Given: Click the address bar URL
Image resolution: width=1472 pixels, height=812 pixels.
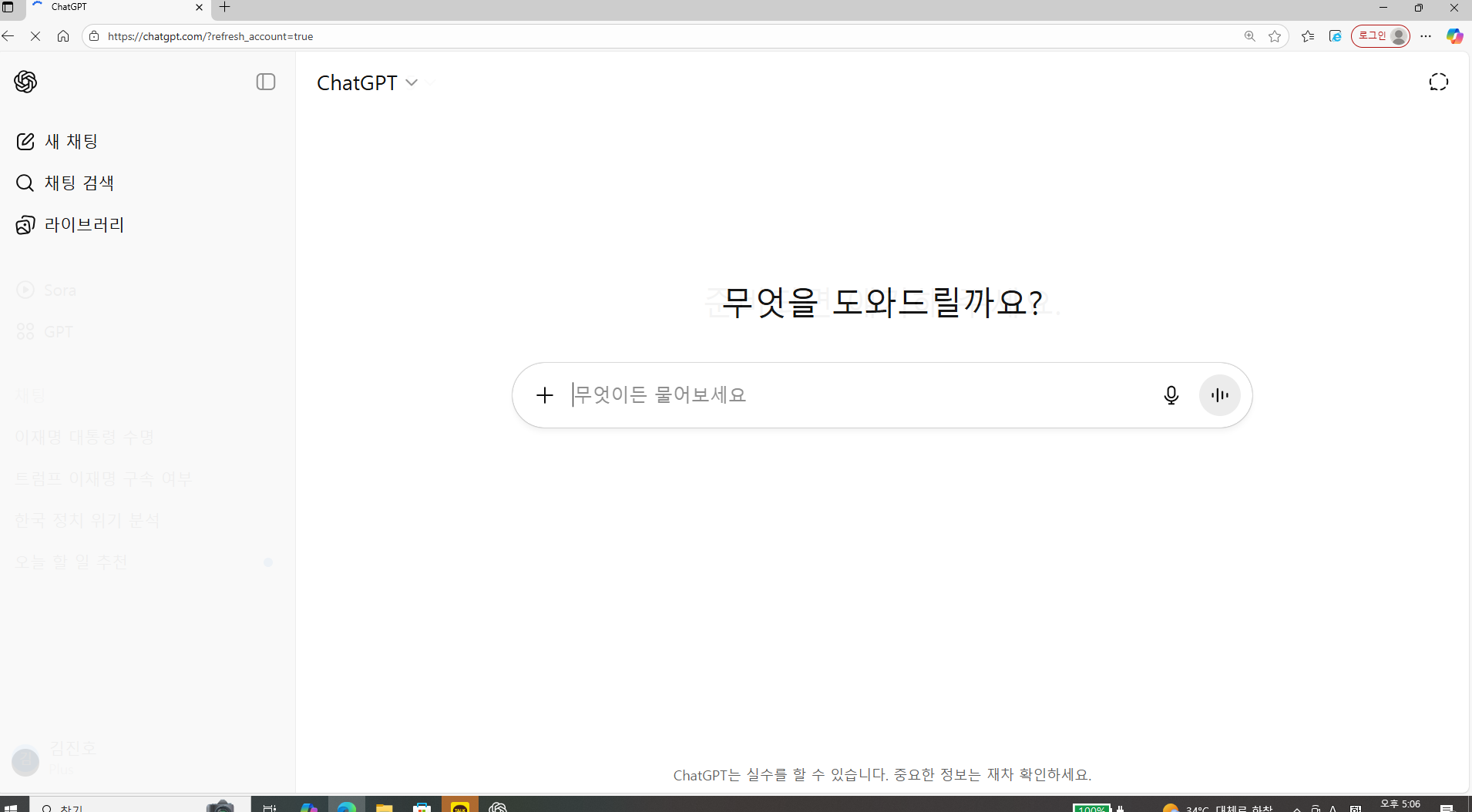Looking at the screenshot, I should [210, 36].
